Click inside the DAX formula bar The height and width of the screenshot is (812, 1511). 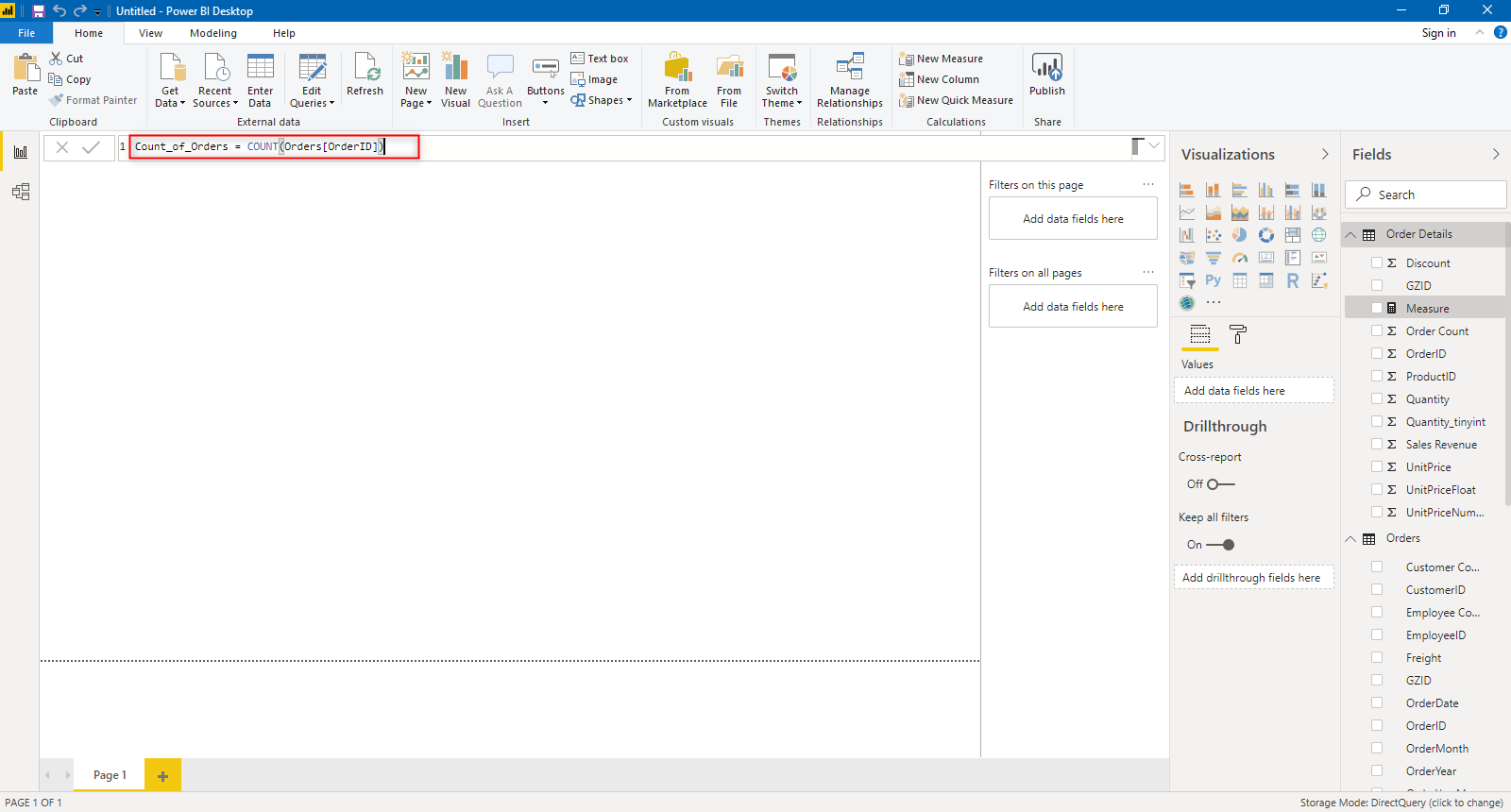pyautogui.click(x=623, y=147)
